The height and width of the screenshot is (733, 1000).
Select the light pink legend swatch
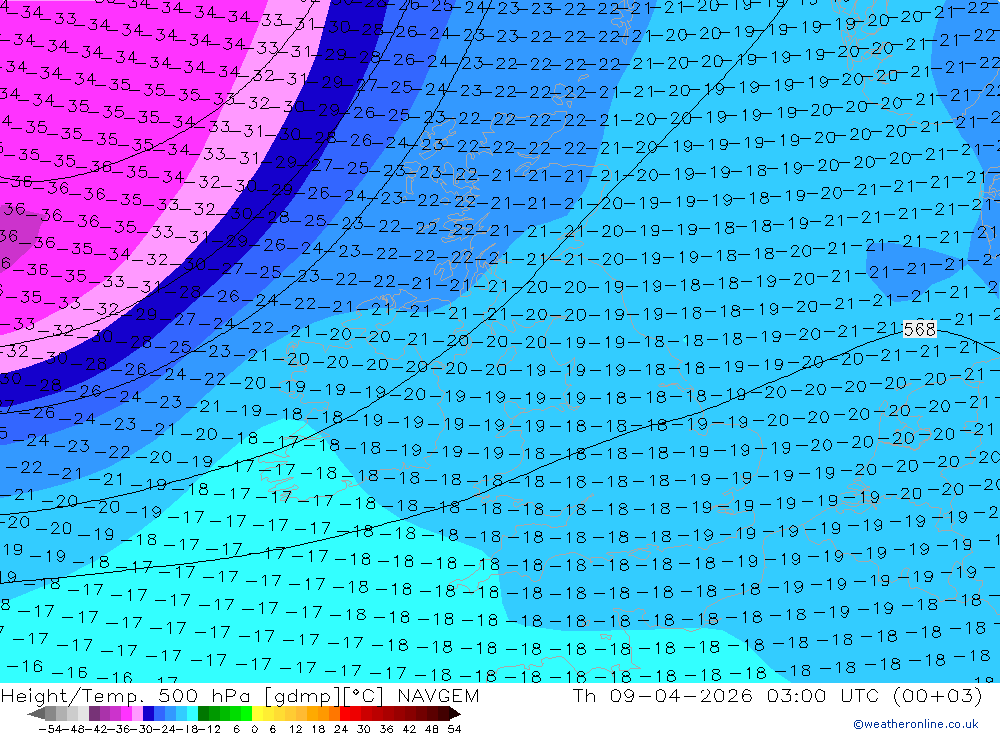137,713
